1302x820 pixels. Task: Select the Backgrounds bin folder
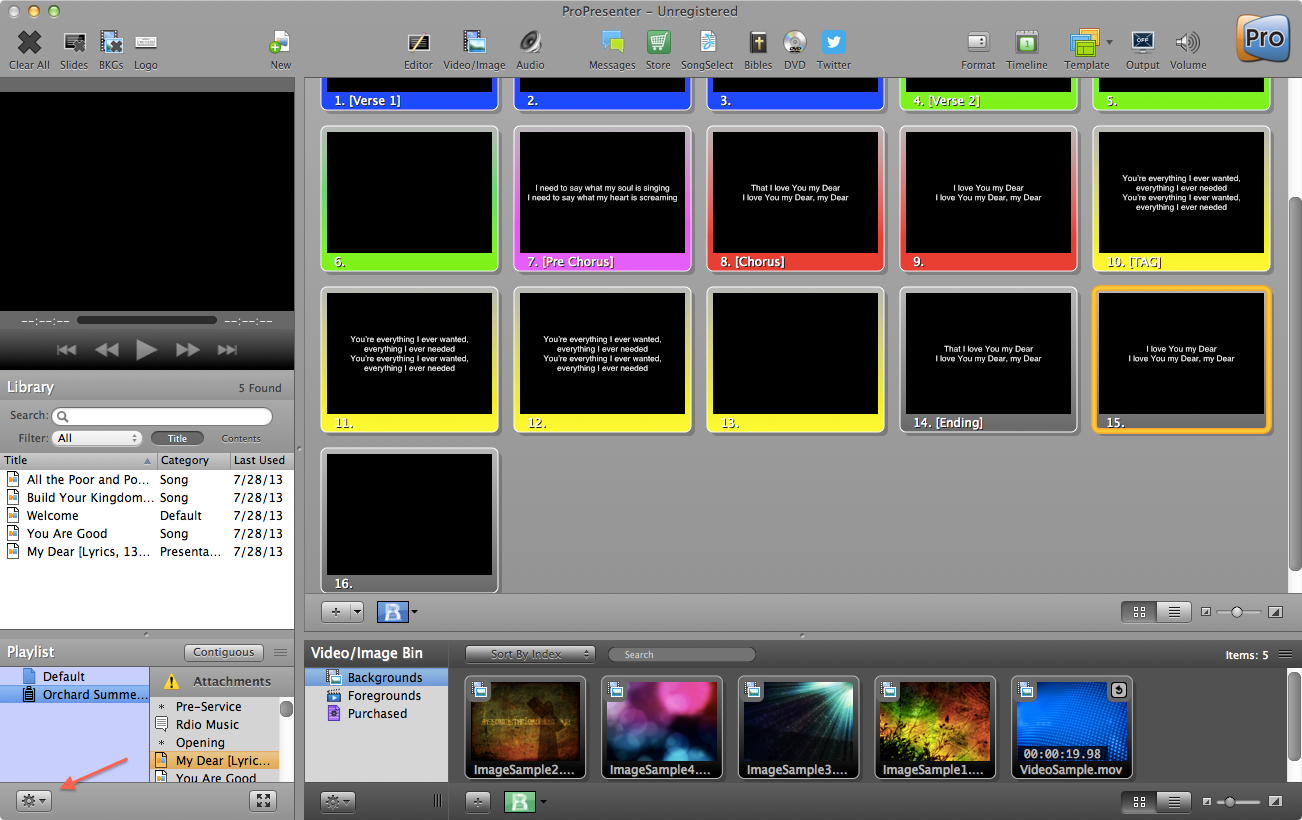tap(377, 677)
